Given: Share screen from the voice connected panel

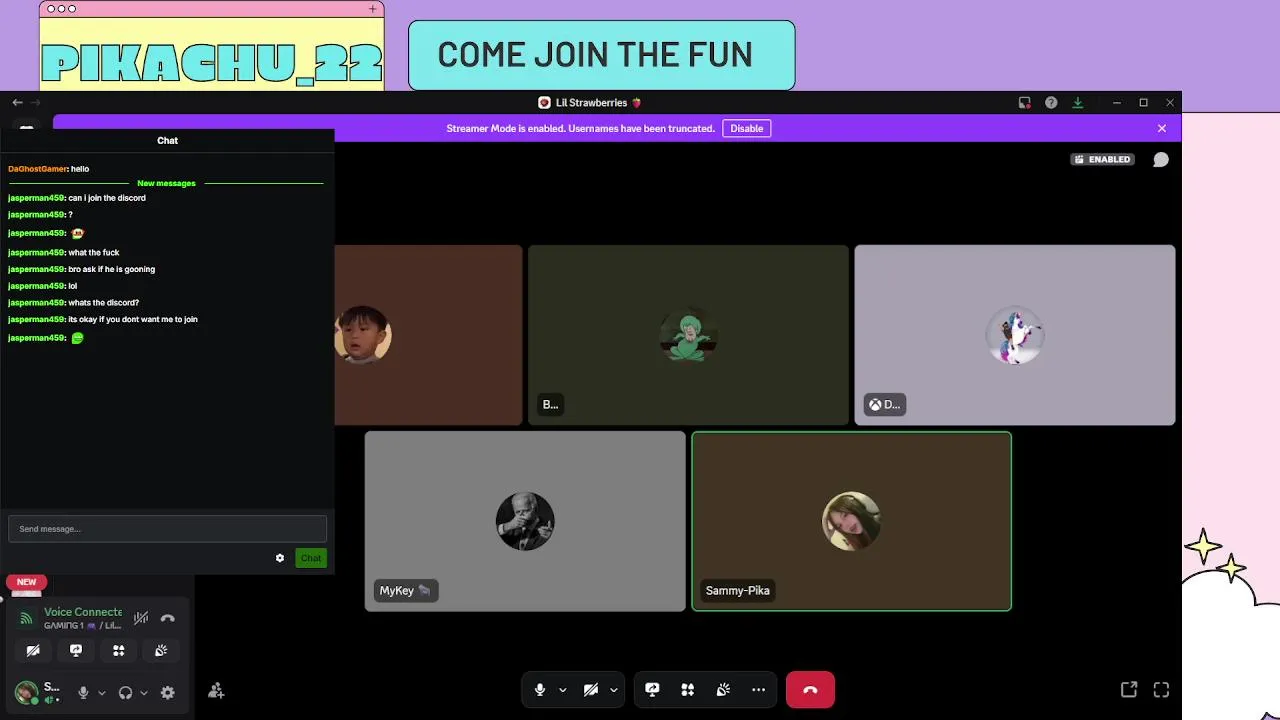Looking at the screenshot, I should [76, 650].
